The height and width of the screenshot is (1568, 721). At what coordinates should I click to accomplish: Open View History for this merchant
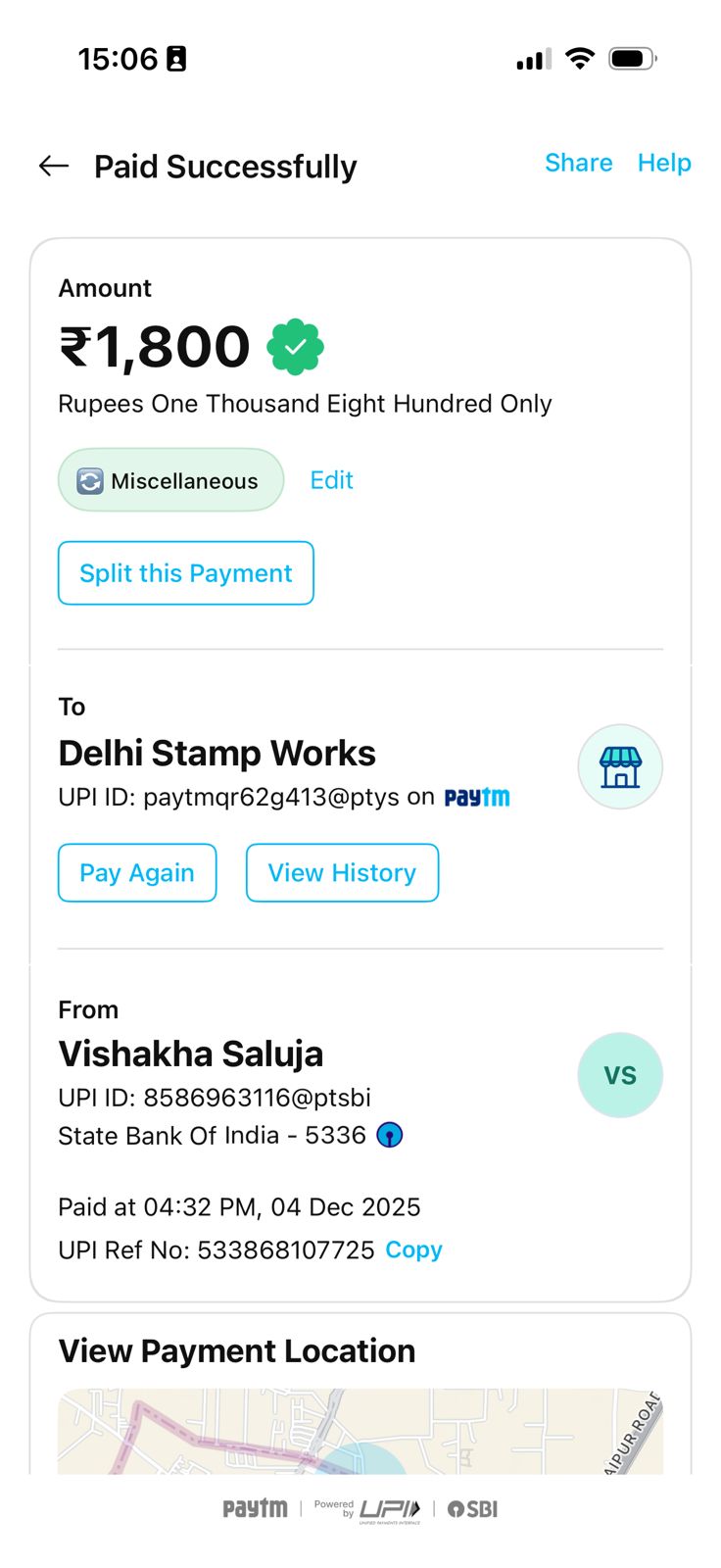point(342,872)
